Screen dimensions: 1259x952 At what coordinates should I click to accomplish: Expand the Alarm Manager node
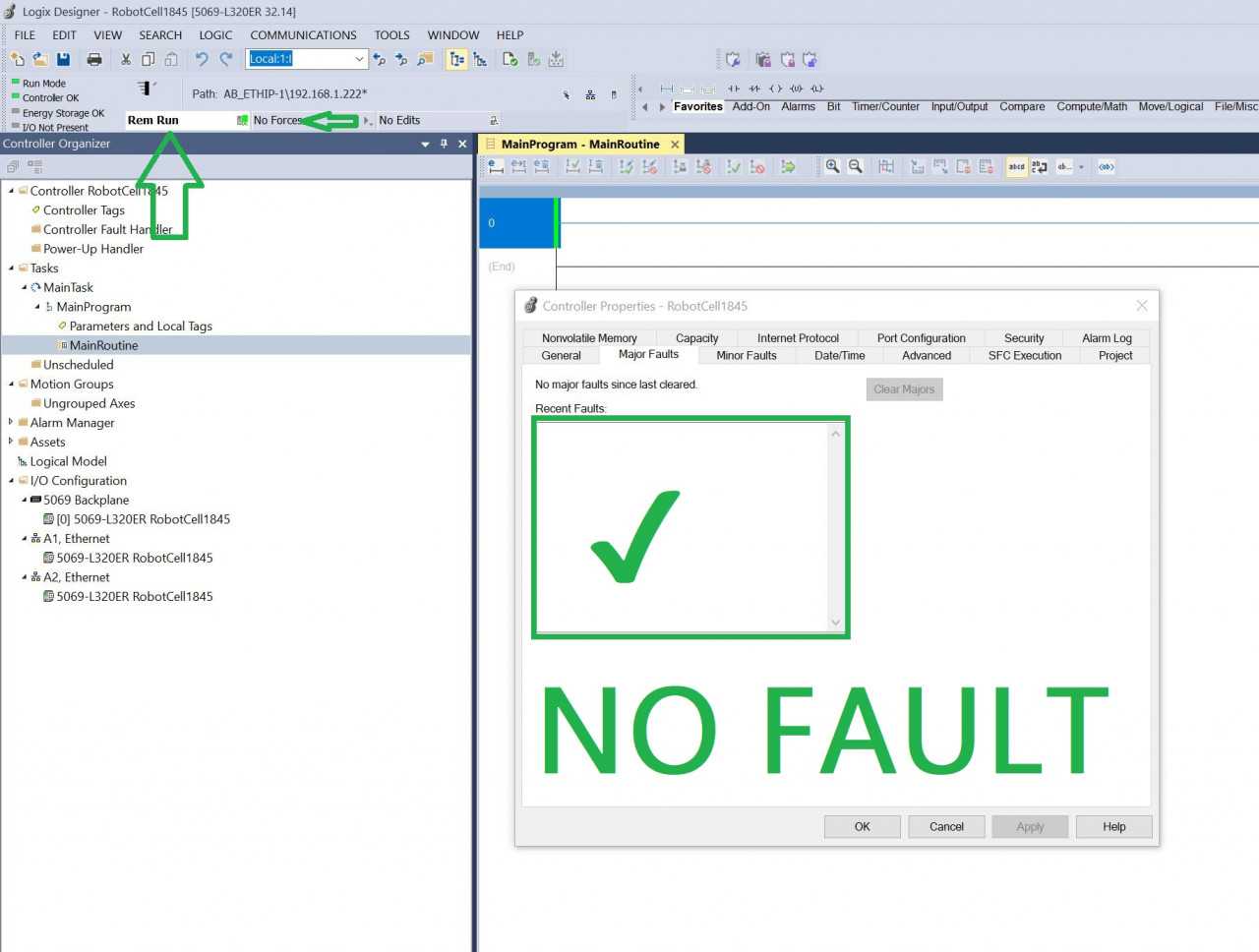pyautogui.click(x=11, y=422)
